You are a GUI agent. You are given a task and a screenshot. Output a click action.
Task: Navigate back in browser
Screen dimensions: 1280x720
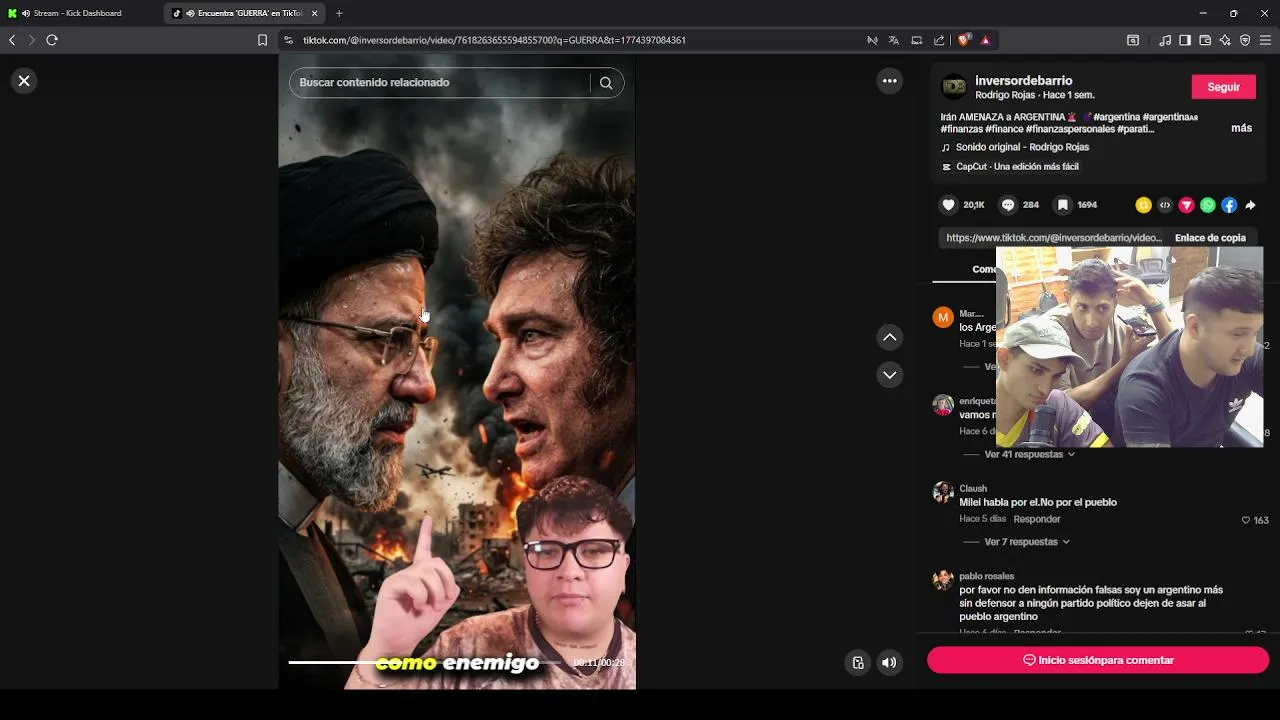click(12, 40)
